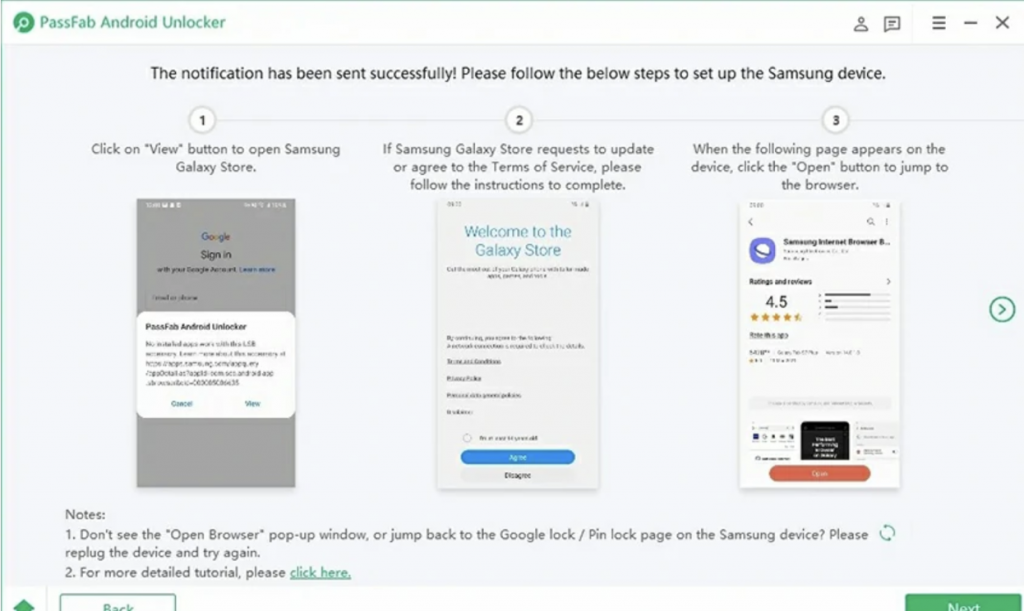The height and width of the screenshot is (611, 1024).
Task: Click the orange Open button in the screenshot
Action: [819, 473]
